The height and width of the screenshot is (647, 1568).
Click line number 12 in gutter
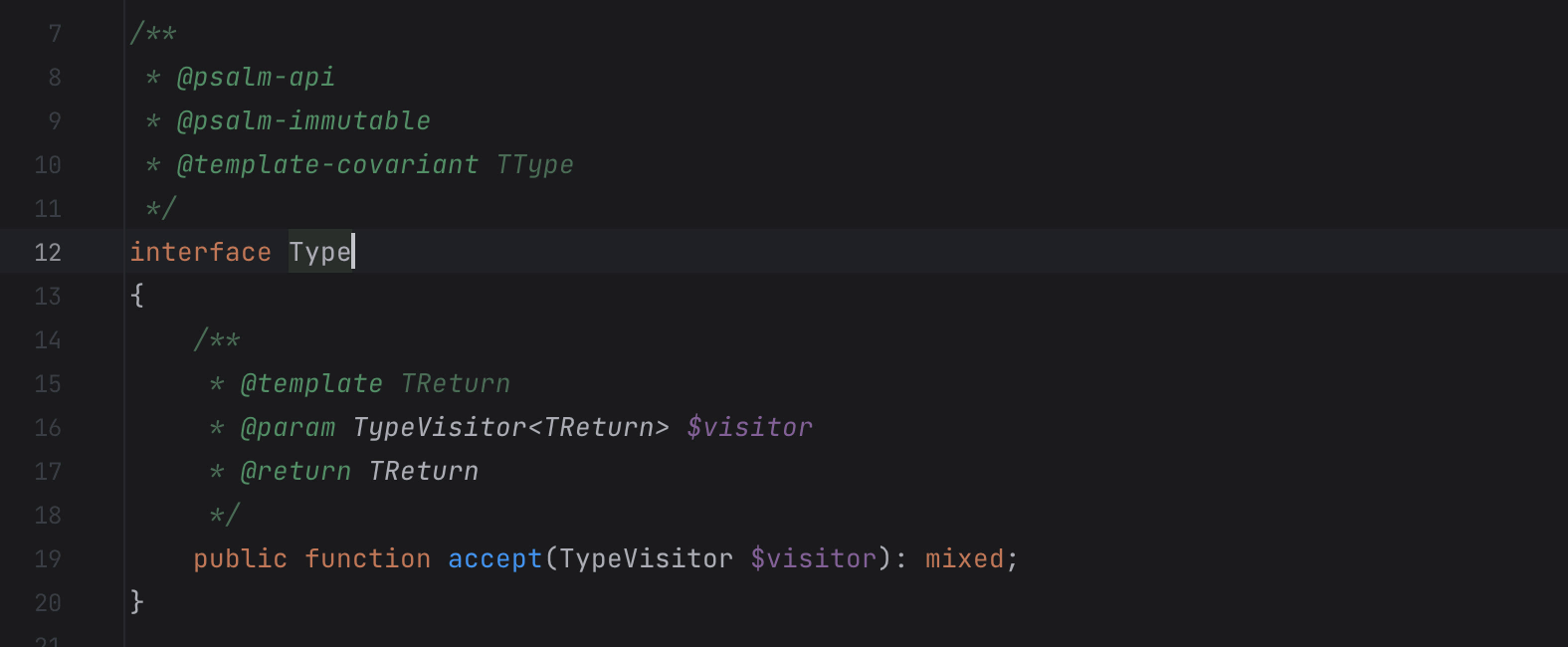(48, 253)
